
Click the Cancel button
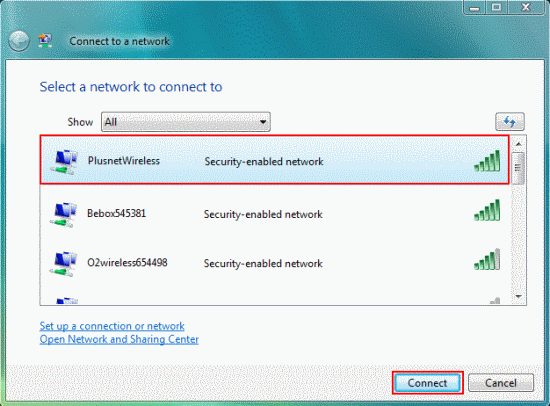(x=501, y=383)
